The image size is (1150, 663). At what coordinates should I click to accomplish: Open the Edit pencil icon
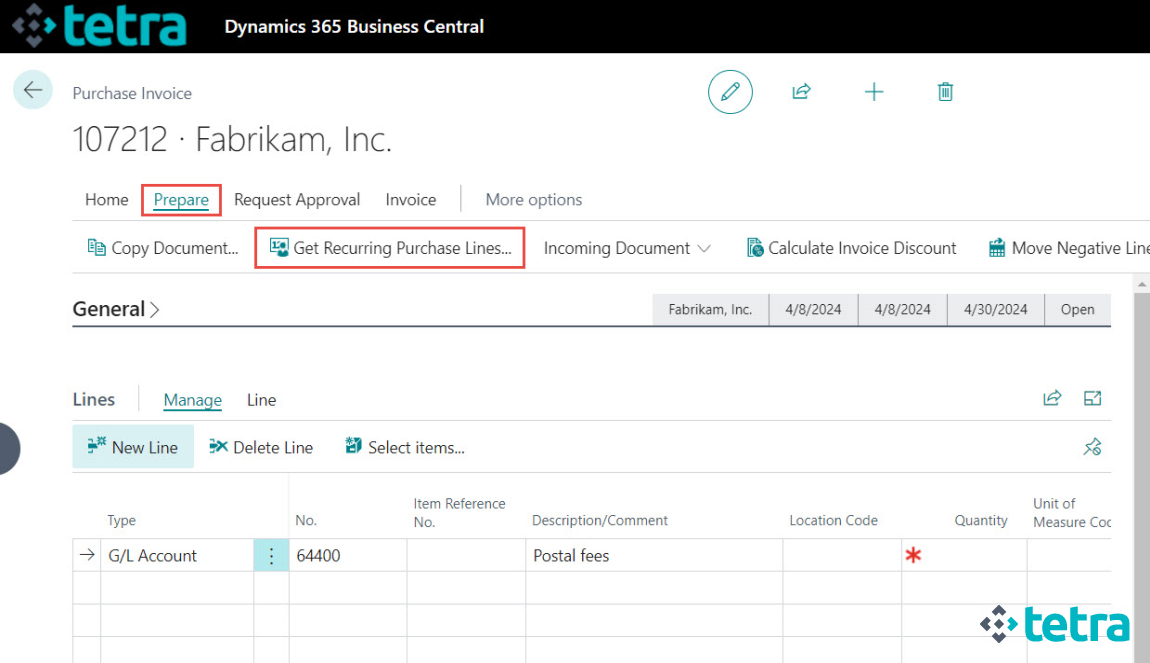[730, 91]
